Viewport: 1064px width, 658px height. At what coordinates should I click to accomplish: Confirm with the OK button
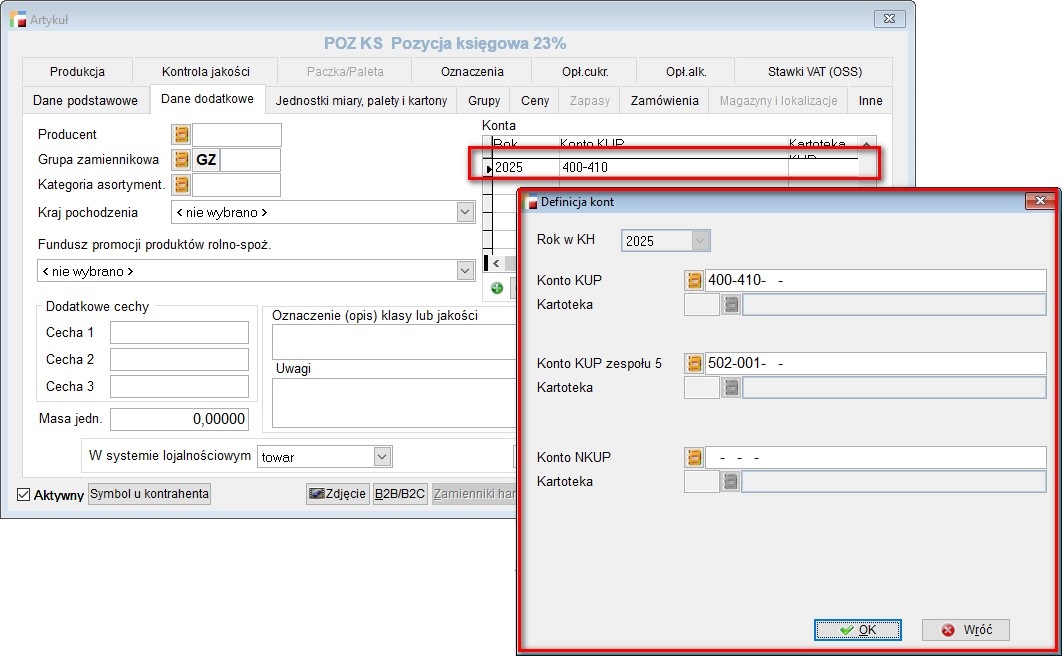coord(857,630)
